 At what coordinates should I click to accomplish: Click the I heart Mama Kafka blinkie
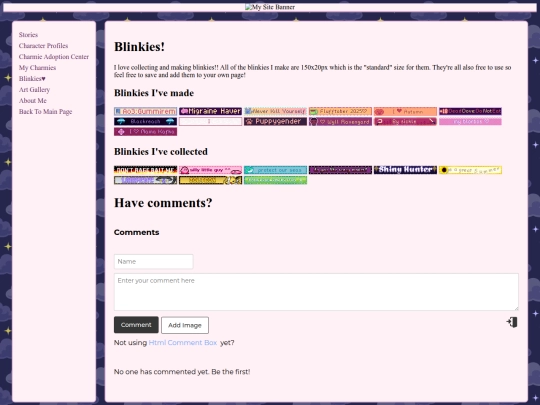[145, 132]
